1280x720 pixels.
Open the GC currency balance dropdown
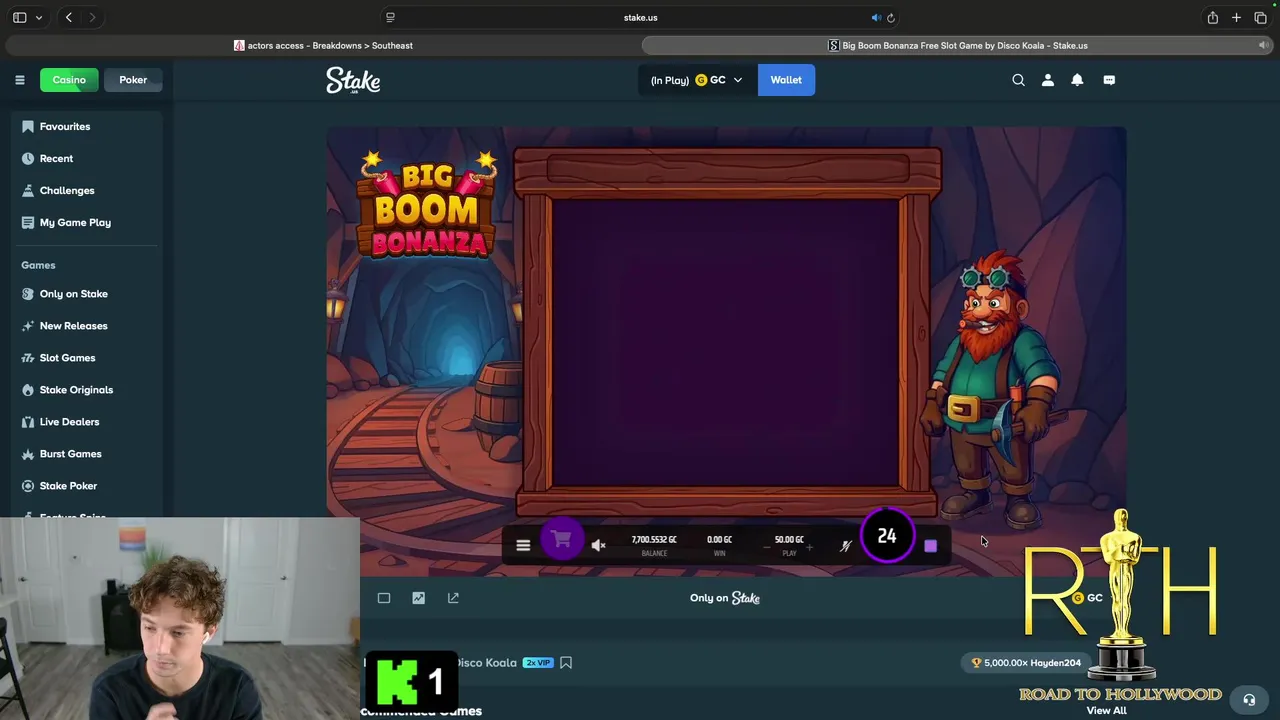(x=696, y=80)
